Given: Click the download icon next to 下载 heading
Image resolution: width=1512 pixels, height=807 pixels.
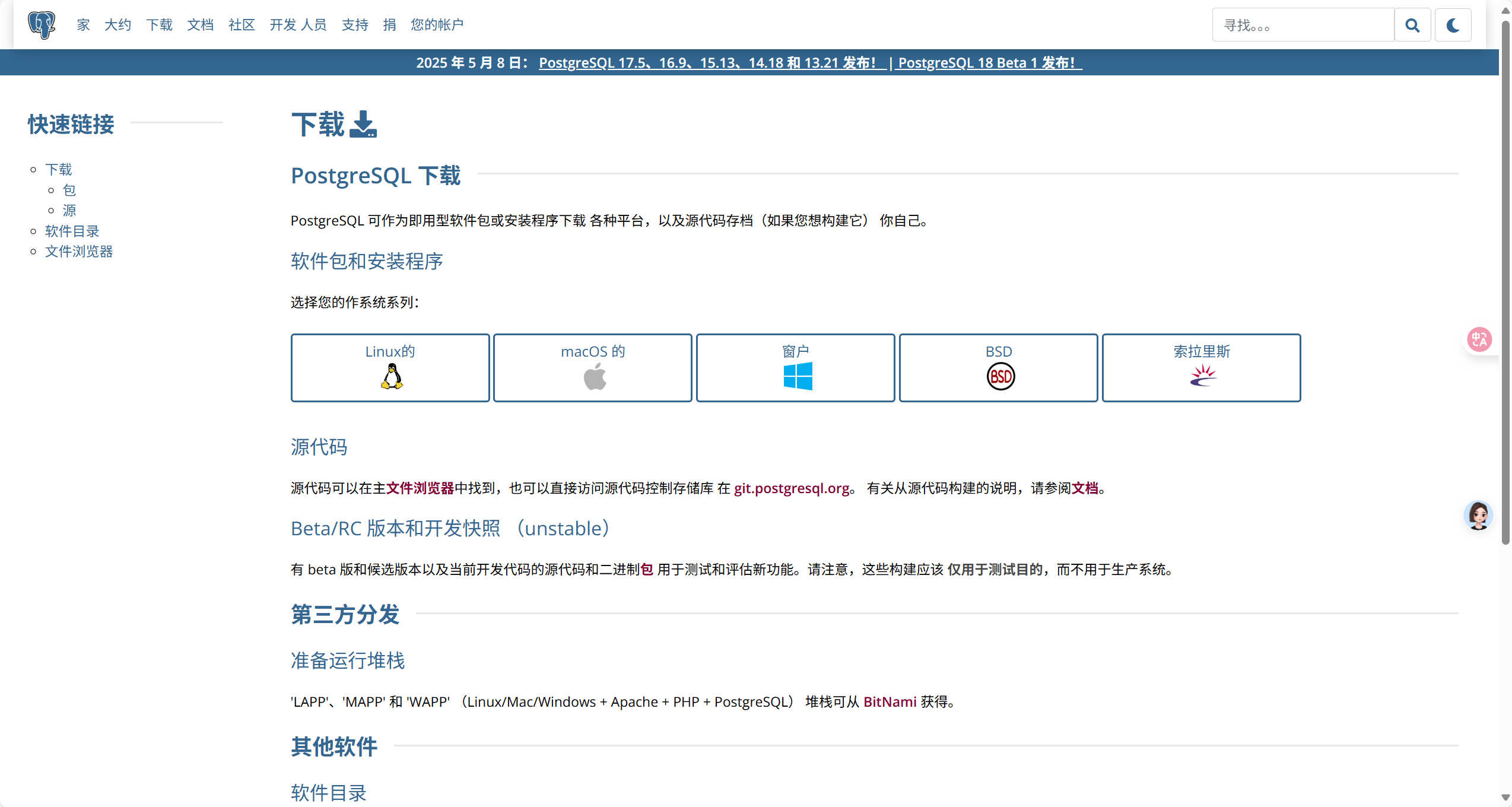Looking at the screenshot, I should click(x=363, y=124).
